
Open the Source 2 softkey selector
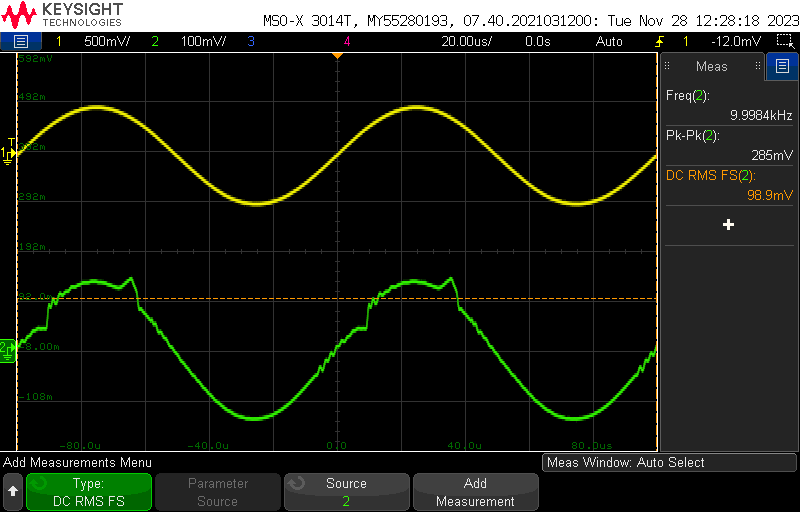[346, 492]
